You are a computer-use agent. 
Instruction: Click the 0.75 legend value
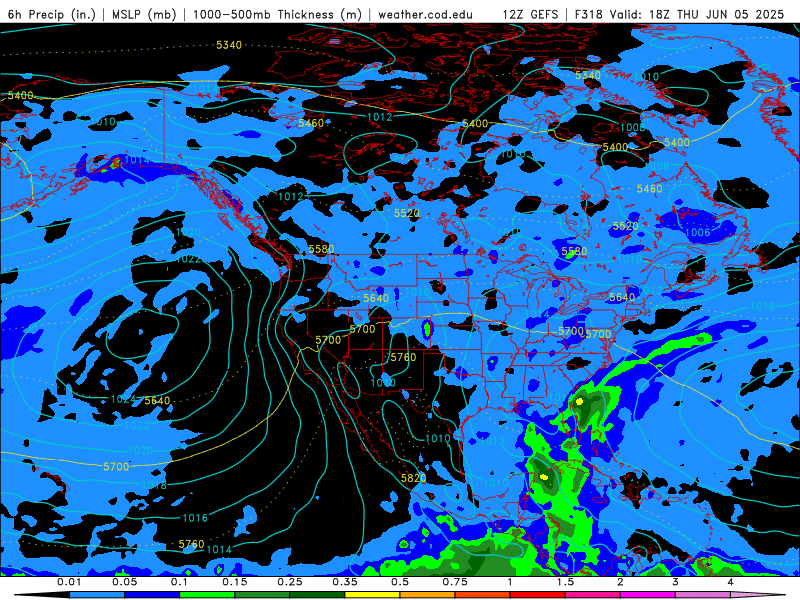pyautogui.click(x=455, y=582)
